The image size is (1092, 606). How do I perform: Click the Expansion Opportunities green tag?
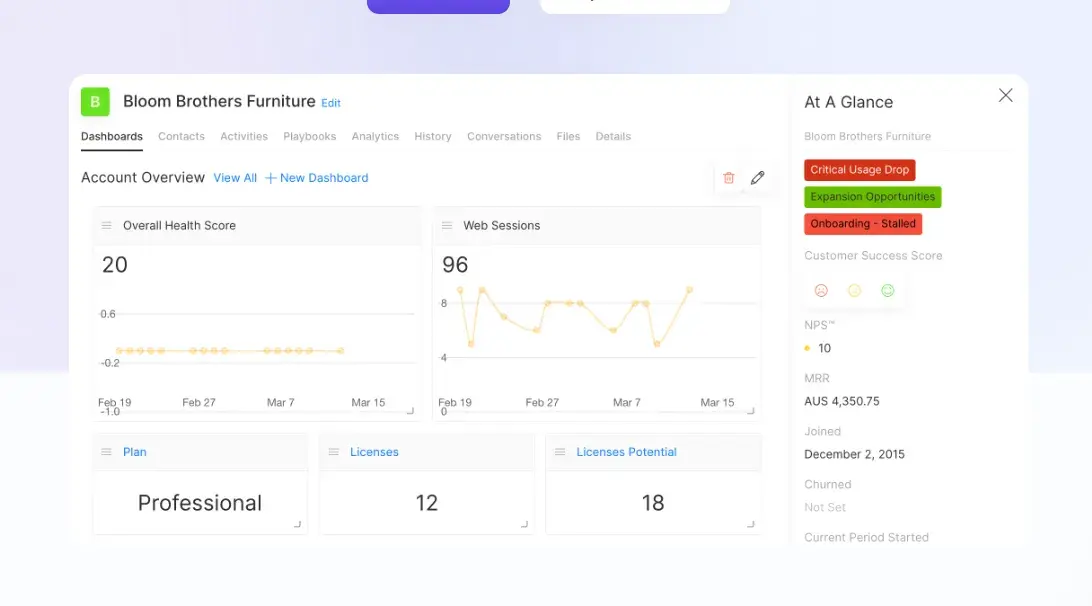(872, 197)
